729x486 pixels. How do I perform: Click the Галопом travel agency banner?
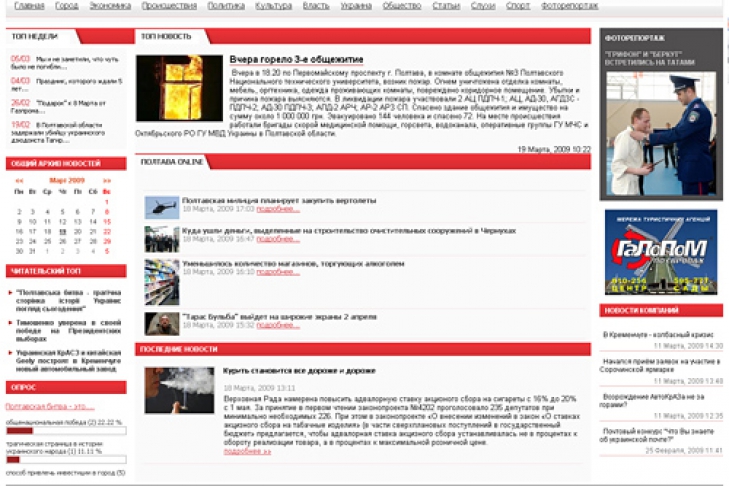click(x=661, y=251)
